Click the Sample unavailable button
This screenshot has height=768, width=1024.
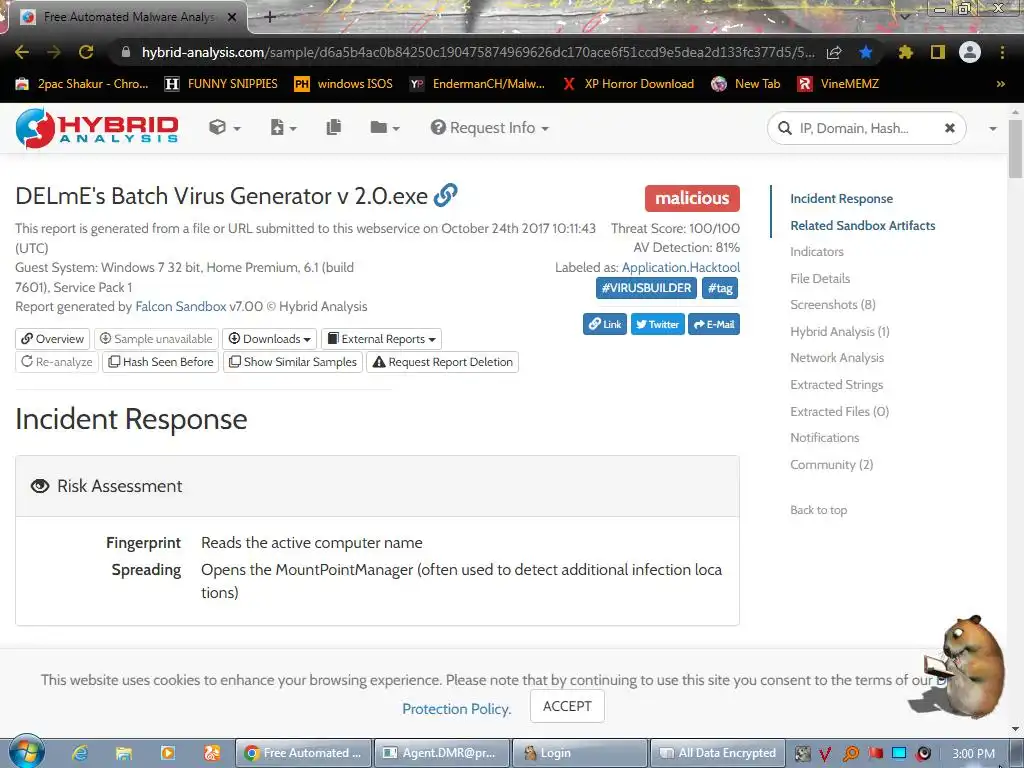(x=156, y=339)
